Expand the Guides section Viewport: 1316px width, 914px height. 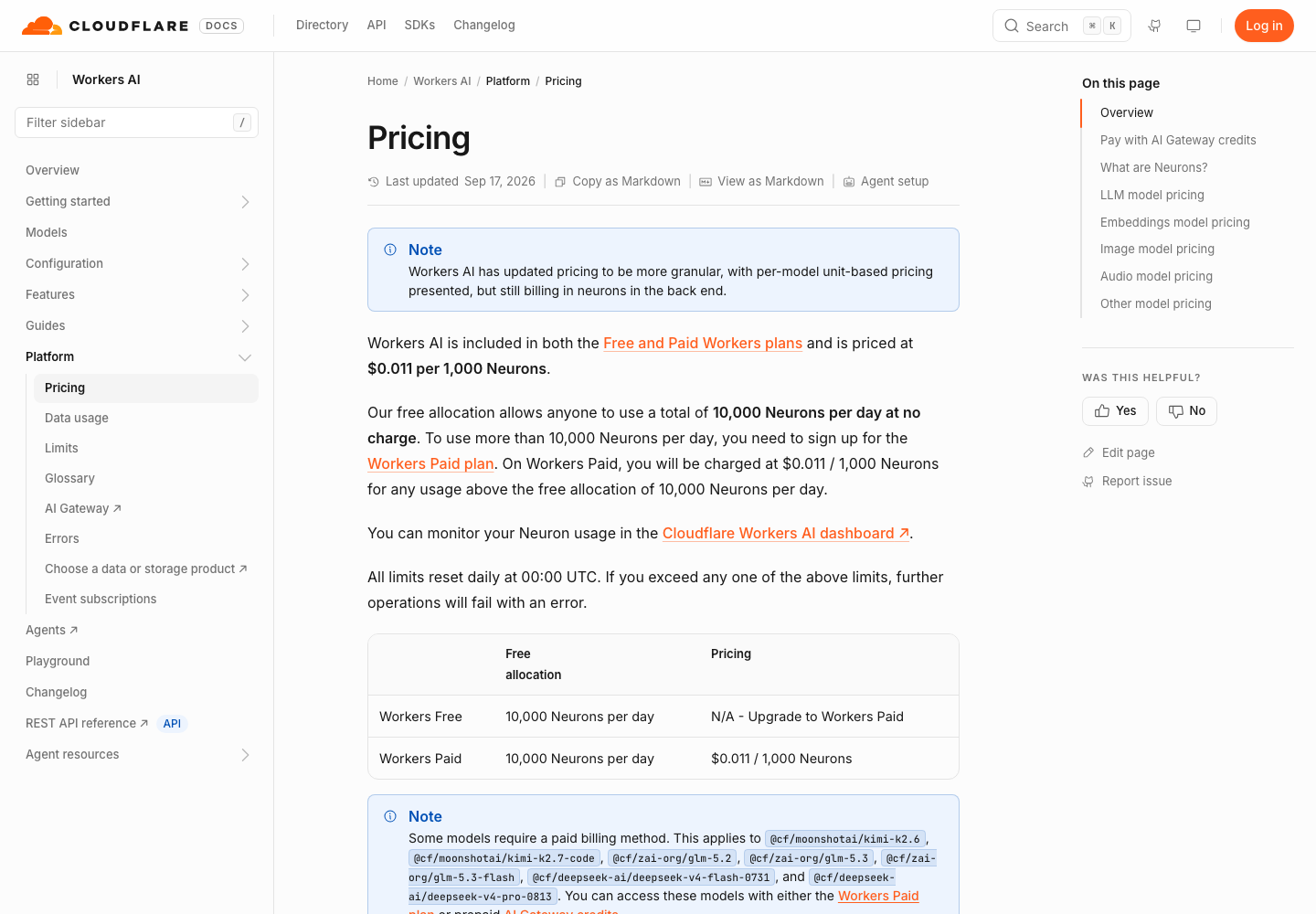(245, 326)
